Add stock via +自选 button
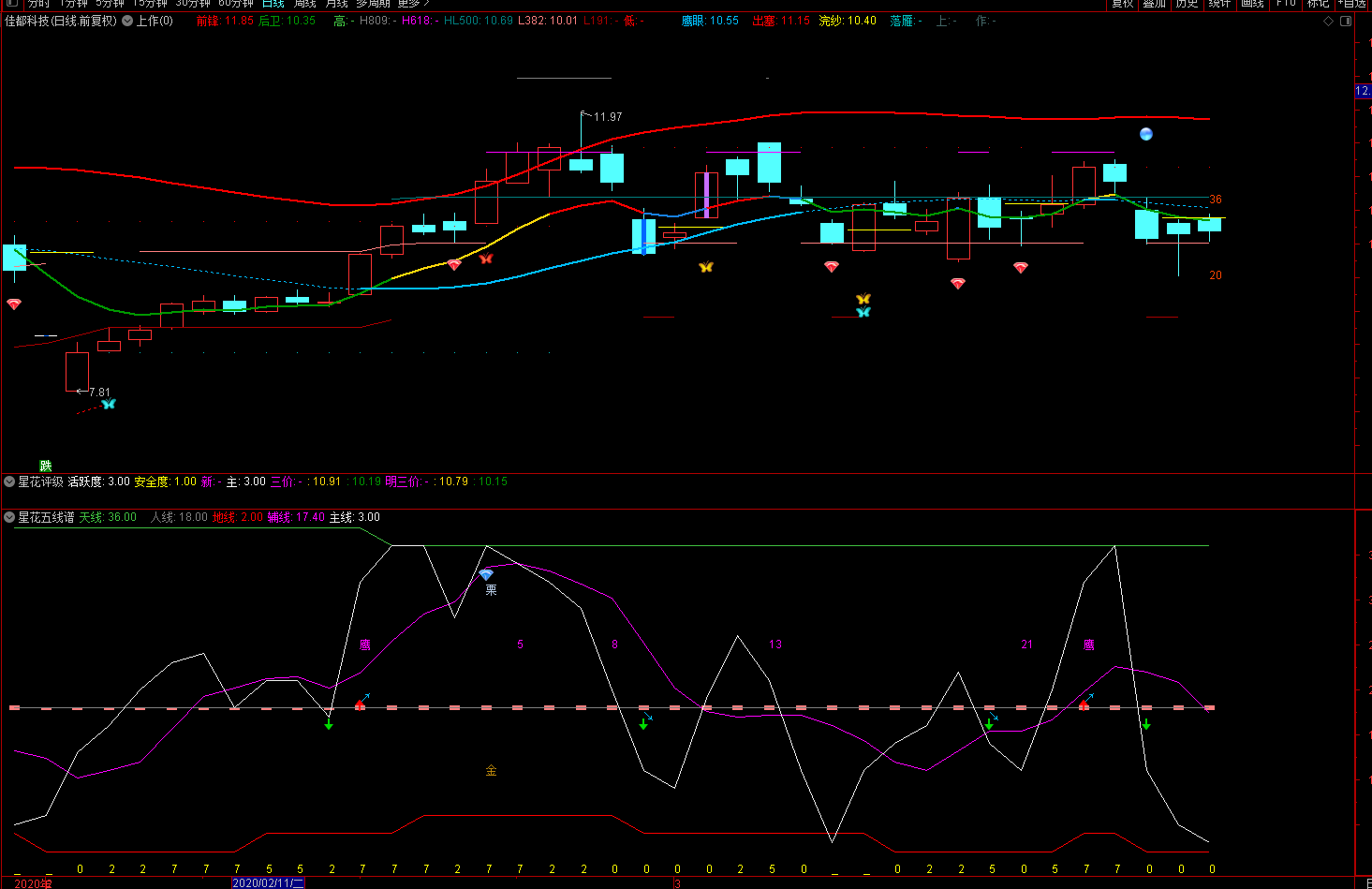Image resolution: width=1372 pixels, height=889 pixels. pyautogui.click(x=1351, y=4)
